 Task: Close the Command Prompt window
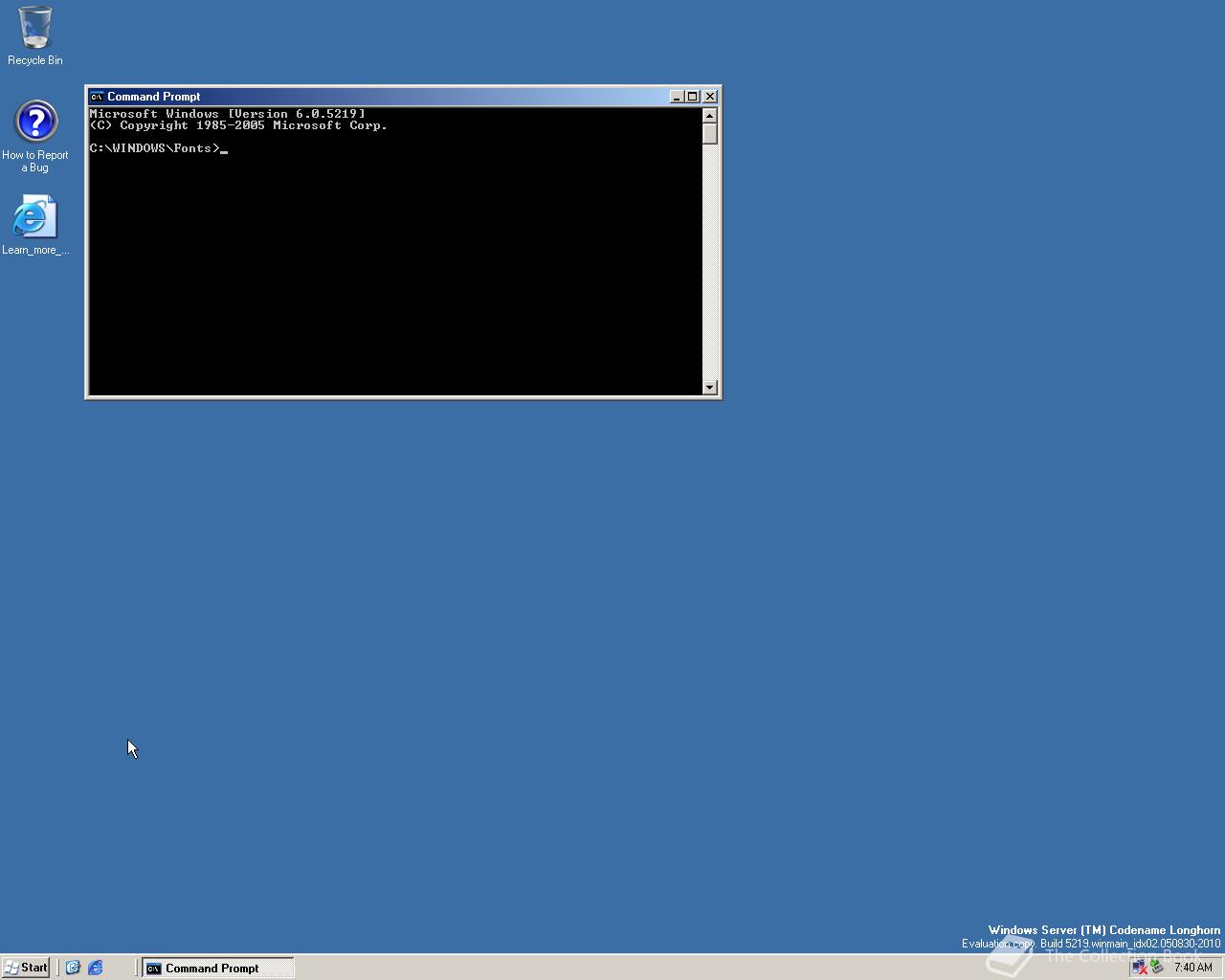(x=710, y=97)
